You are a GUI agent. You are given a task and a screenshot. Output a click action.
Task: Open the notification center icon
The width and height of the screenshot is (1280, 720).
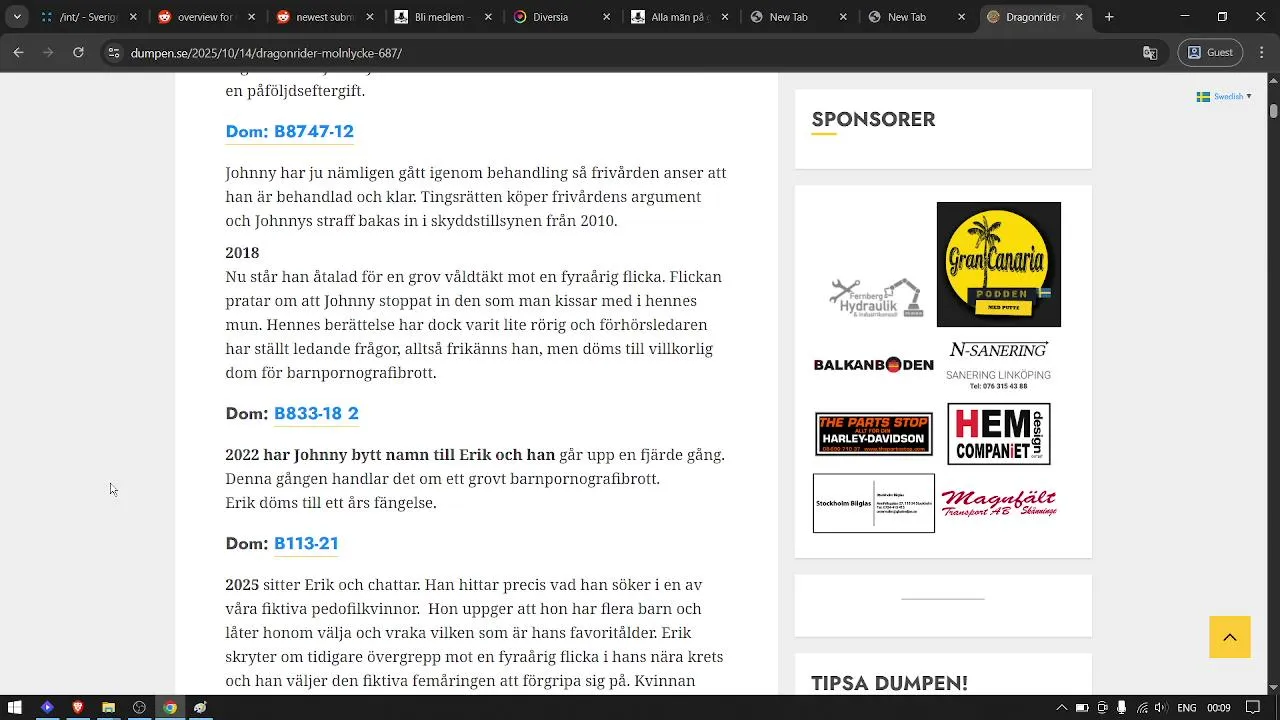pos(1252,708)
